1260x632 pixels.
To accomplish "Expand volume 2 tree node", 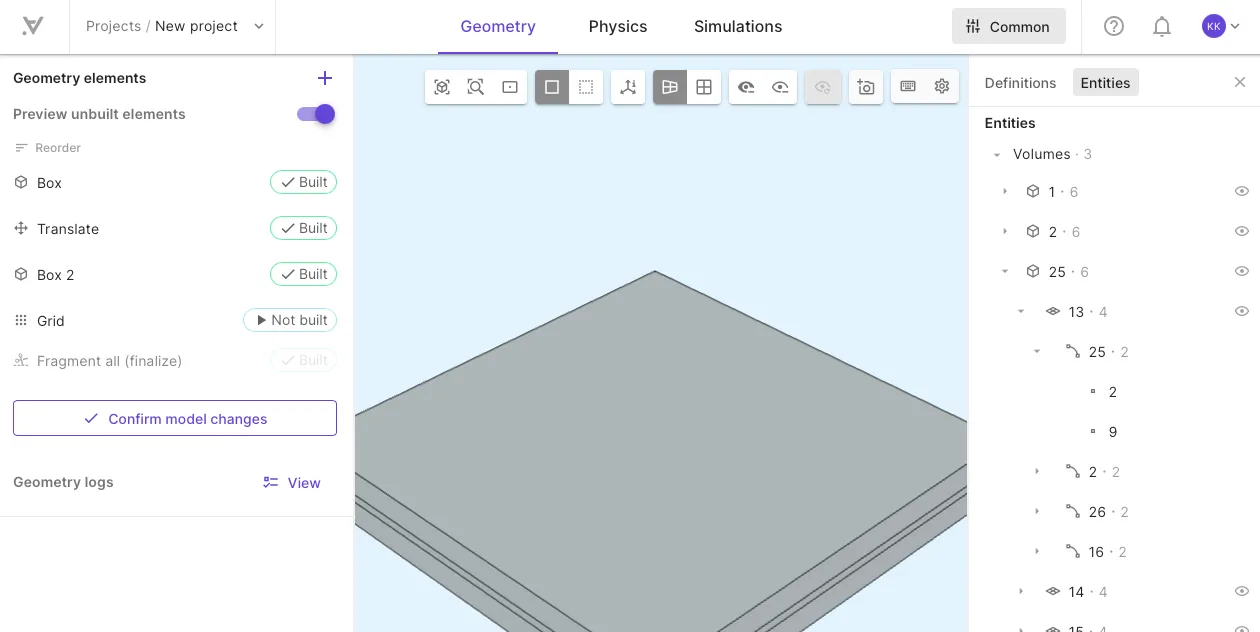I will (1005, 231).
